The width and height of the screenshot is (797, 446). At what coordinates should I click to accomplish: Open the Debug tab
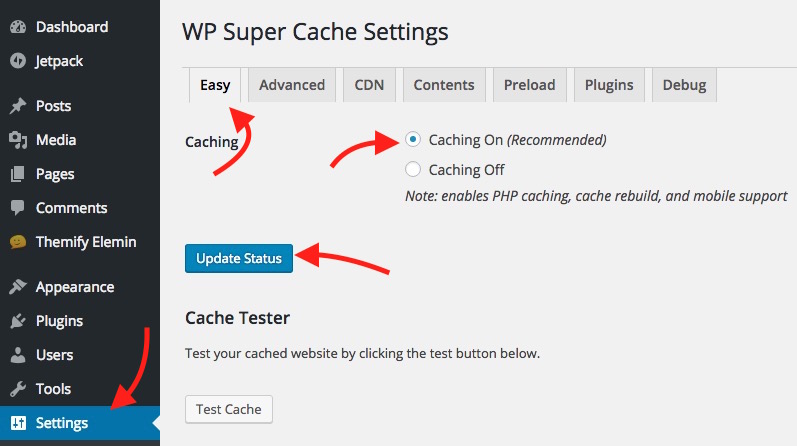click(x=684, y=85)
